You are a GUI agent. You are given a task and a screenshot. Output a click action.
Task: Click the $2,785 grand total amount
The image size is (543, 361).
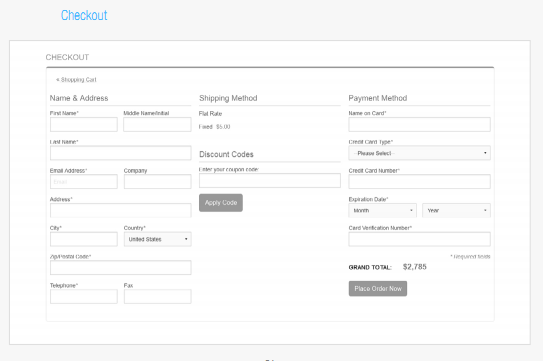point(415,267)
